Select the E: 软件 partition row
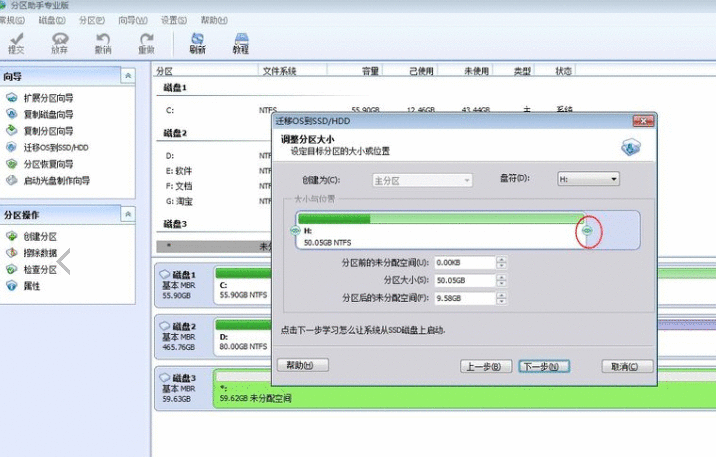The image size is (716, 457). coord(215,171)
